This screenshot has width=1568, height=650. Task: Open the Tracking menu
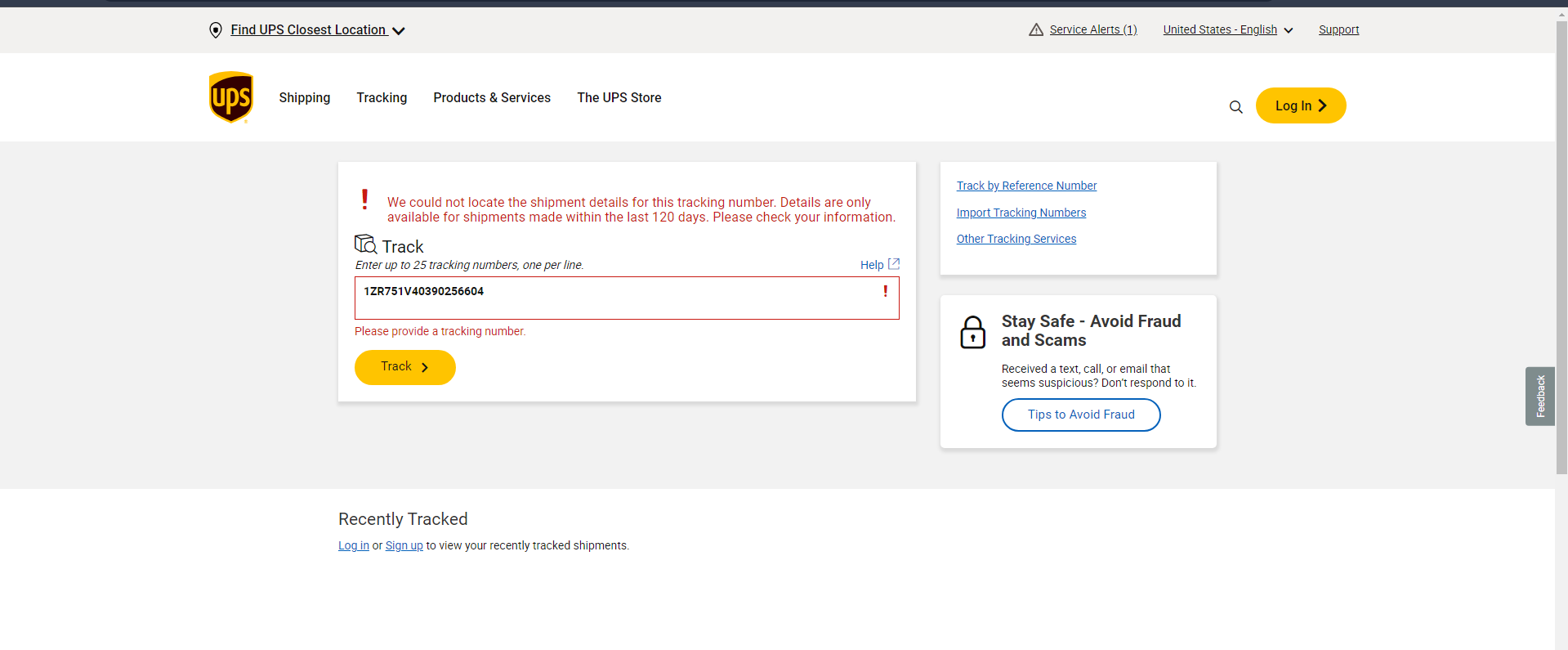click(x=382, y=97)
